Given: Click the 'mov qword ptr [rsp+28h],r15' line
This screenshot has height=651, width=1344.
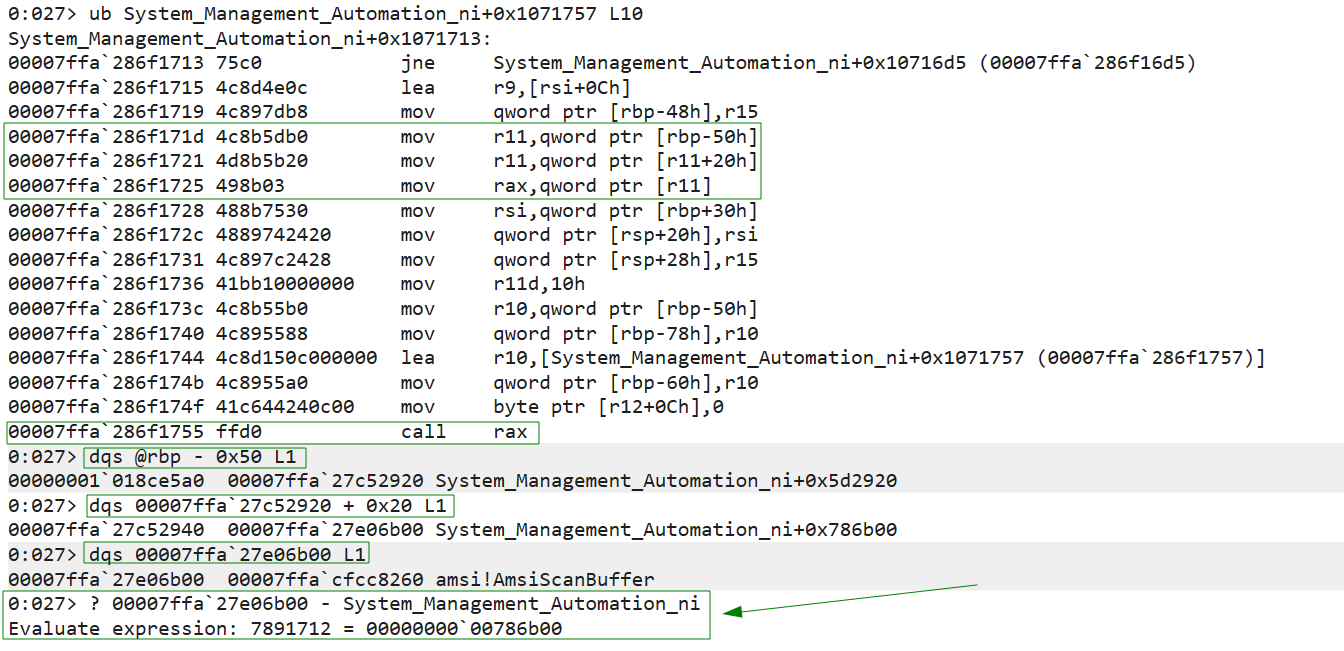Looking at the screenshot, I should 580,260.
